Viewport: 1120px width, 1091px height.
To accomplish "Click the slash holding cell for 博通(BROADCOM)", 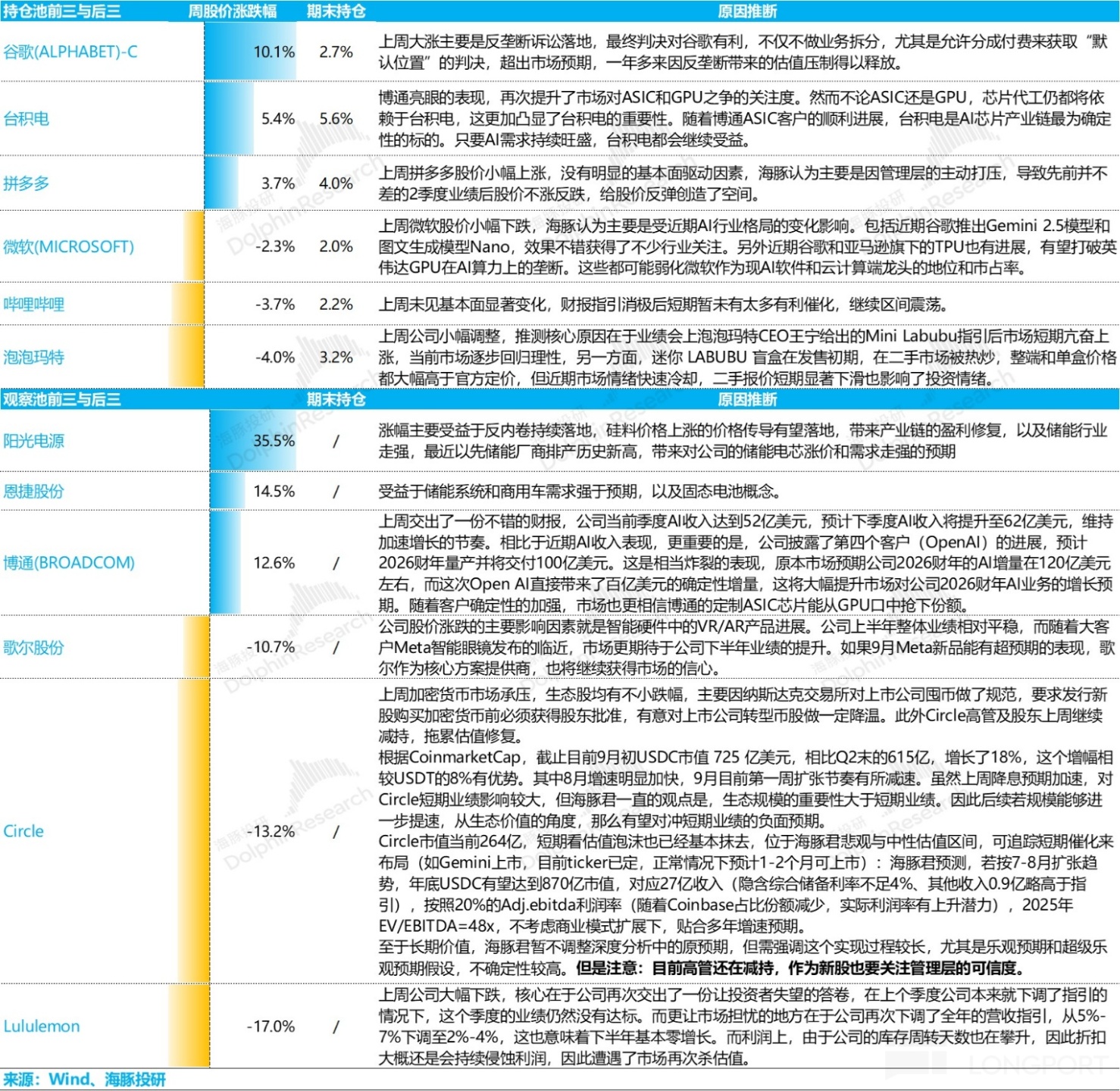I will point(336,563).
